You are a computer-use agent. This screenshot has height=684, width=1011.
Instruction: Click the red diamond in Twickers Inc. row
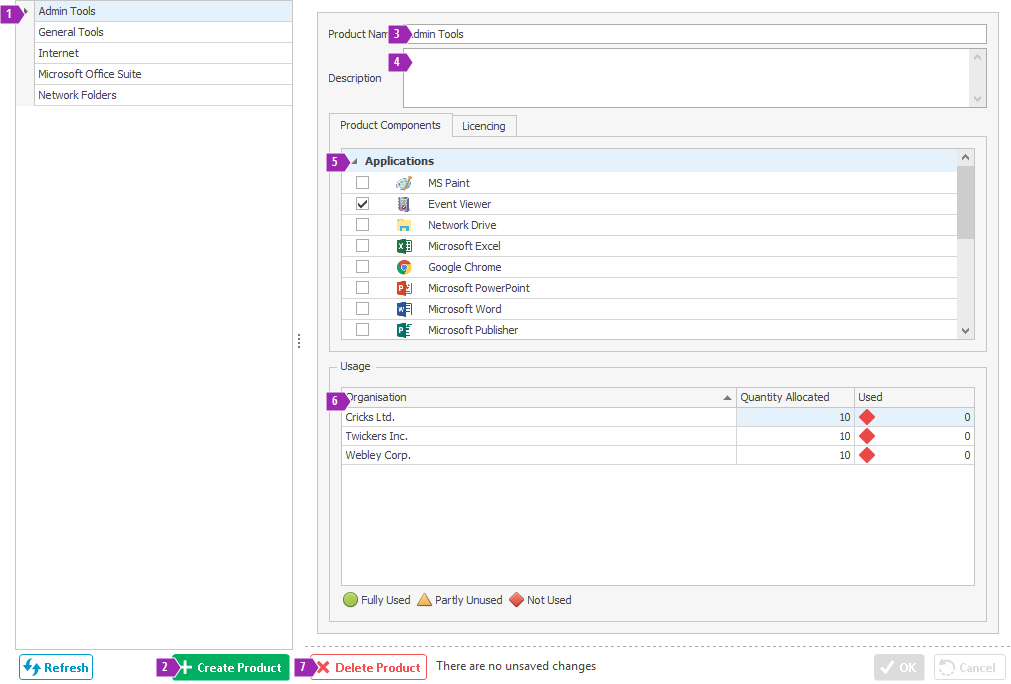[x=867, y=436]
